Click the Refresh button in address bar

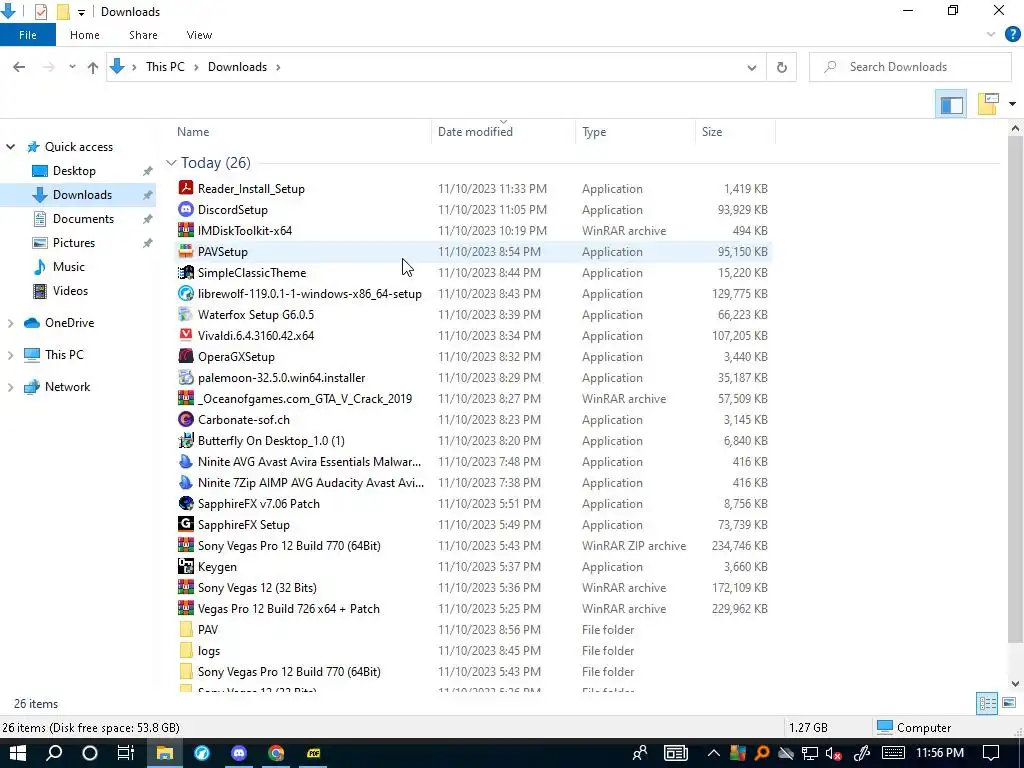(781, 67)
